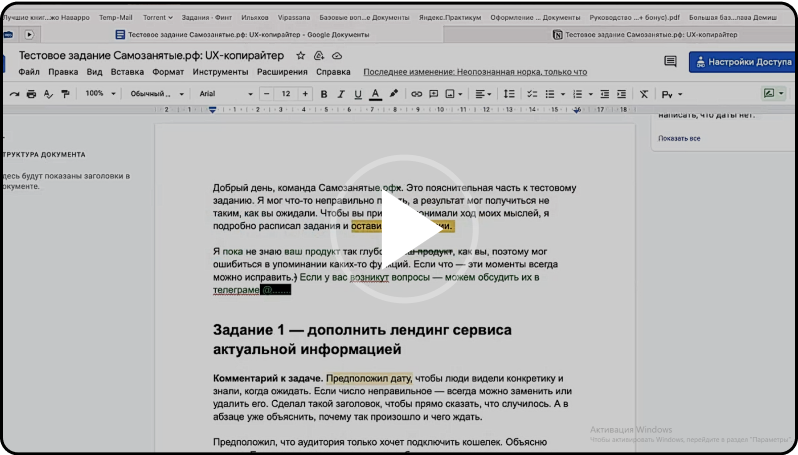Open the Ильяхов bookmark
798x455 pixels.
(x=254, y=17)
